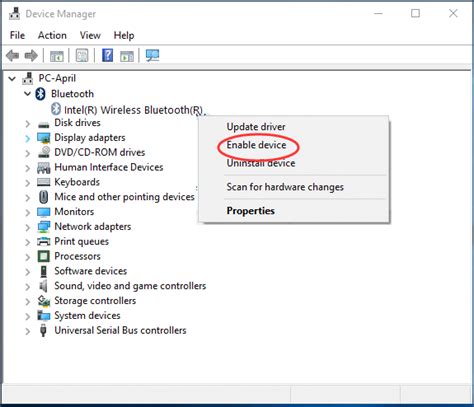Click the Mice and other pointing devices icon
474x407 pixels.
point(43,197)
